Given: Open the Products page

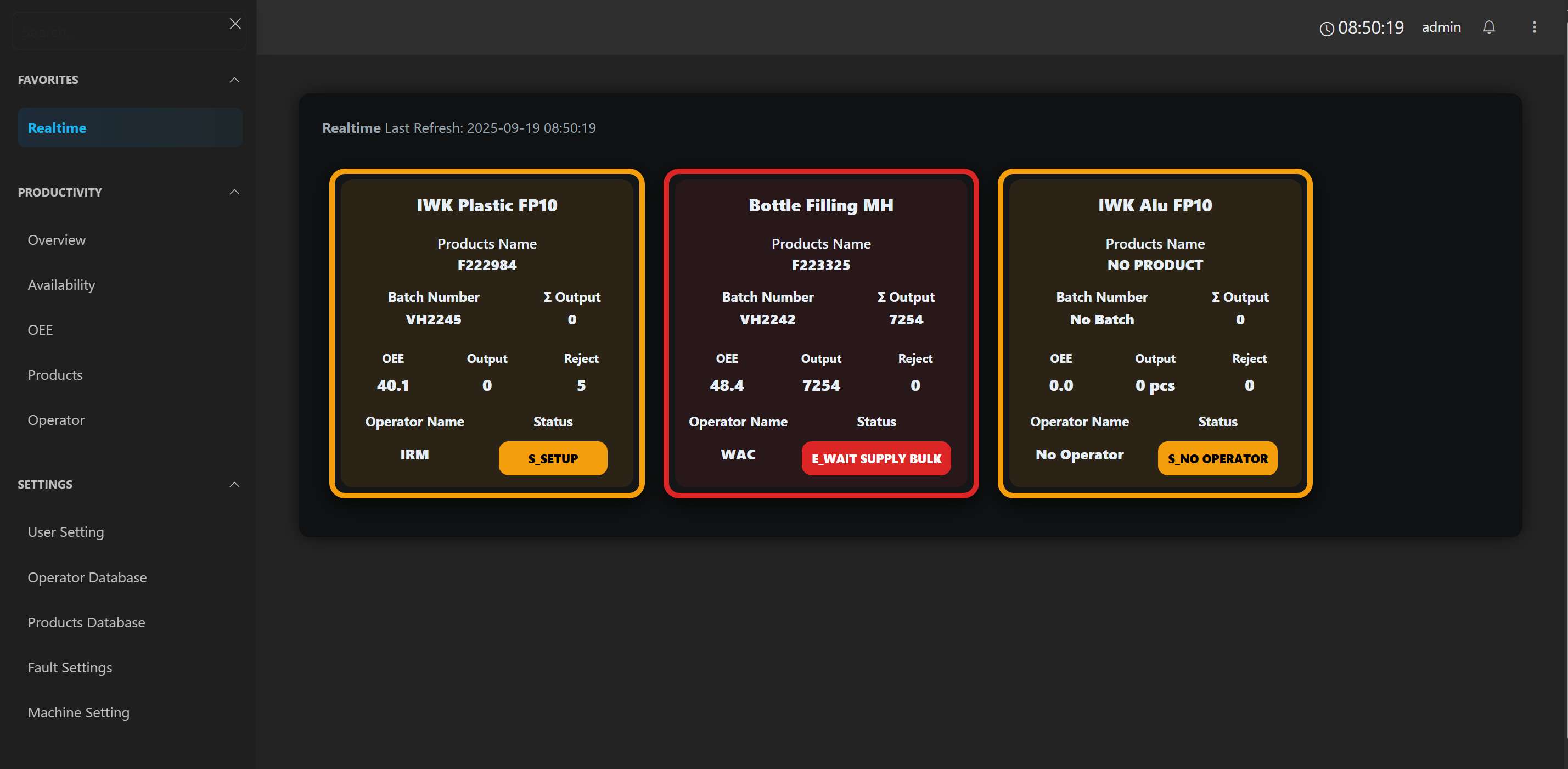Looking at the screenshot, I should [x=55, y=374].
